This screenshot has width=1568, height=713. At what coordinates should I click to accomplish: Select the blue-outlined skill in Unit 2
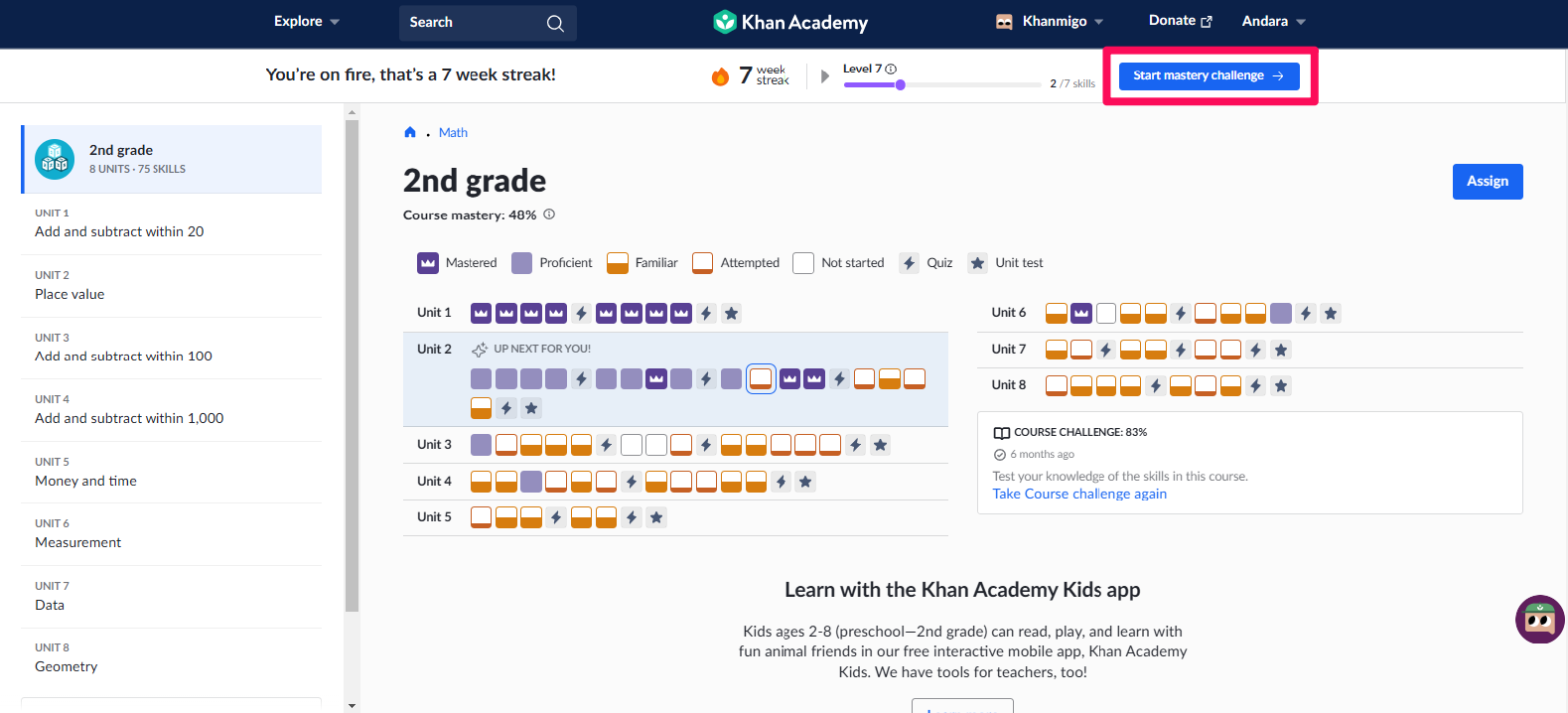pyautogui.click(x=761, y=378)
